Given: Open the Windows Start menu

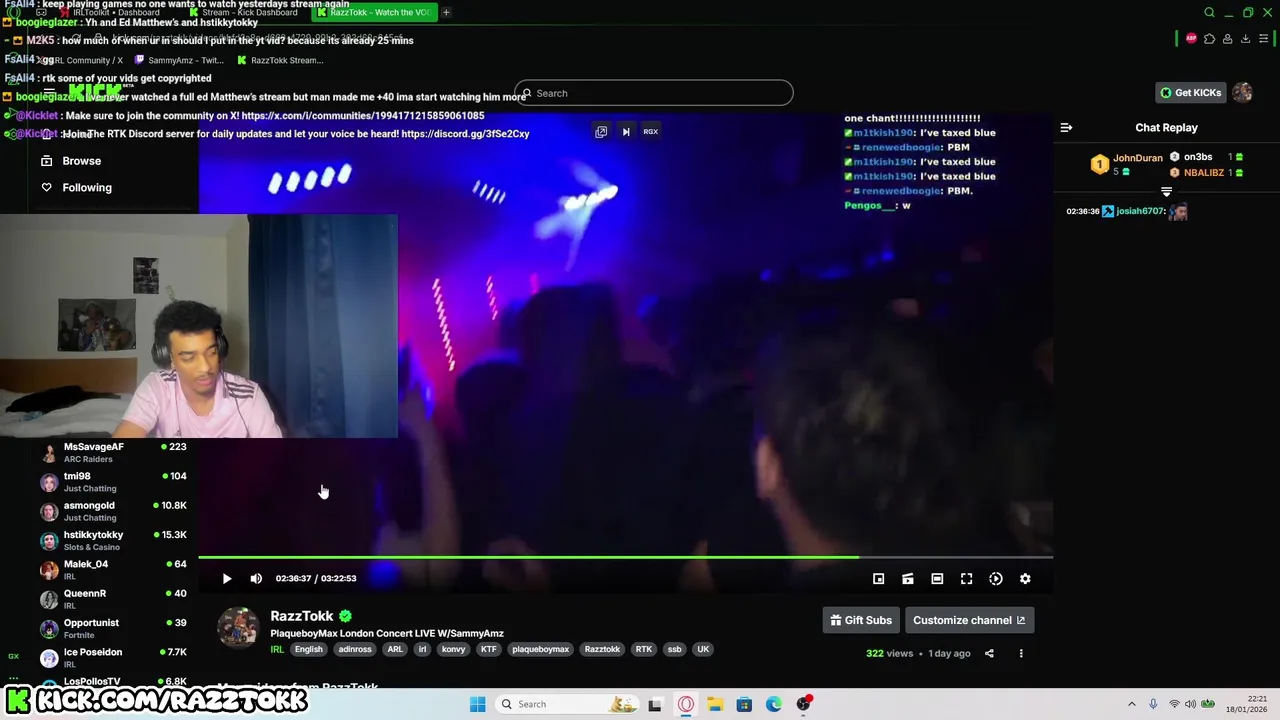Looking at the screenshot, I should pos(477,704).
